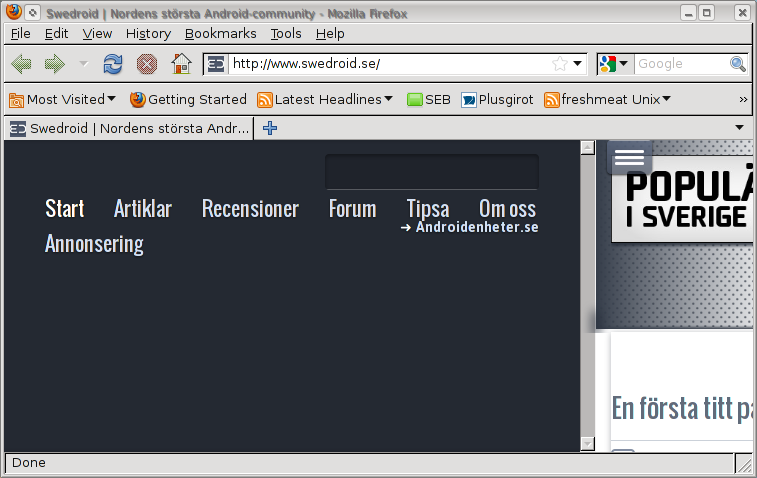Image resolution: width=757 pixels, height=478 pixels.
Task: Open the History menu
Action: 148,34
